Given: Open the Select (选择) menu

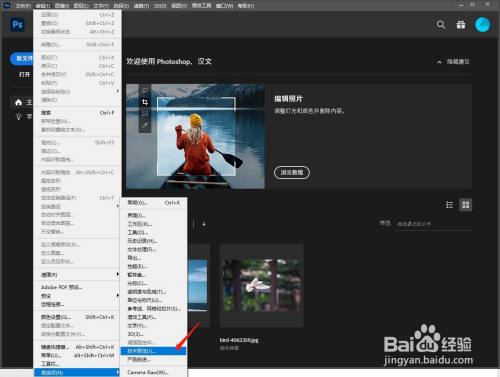Looking at the screenshot, I should point(121,6).
